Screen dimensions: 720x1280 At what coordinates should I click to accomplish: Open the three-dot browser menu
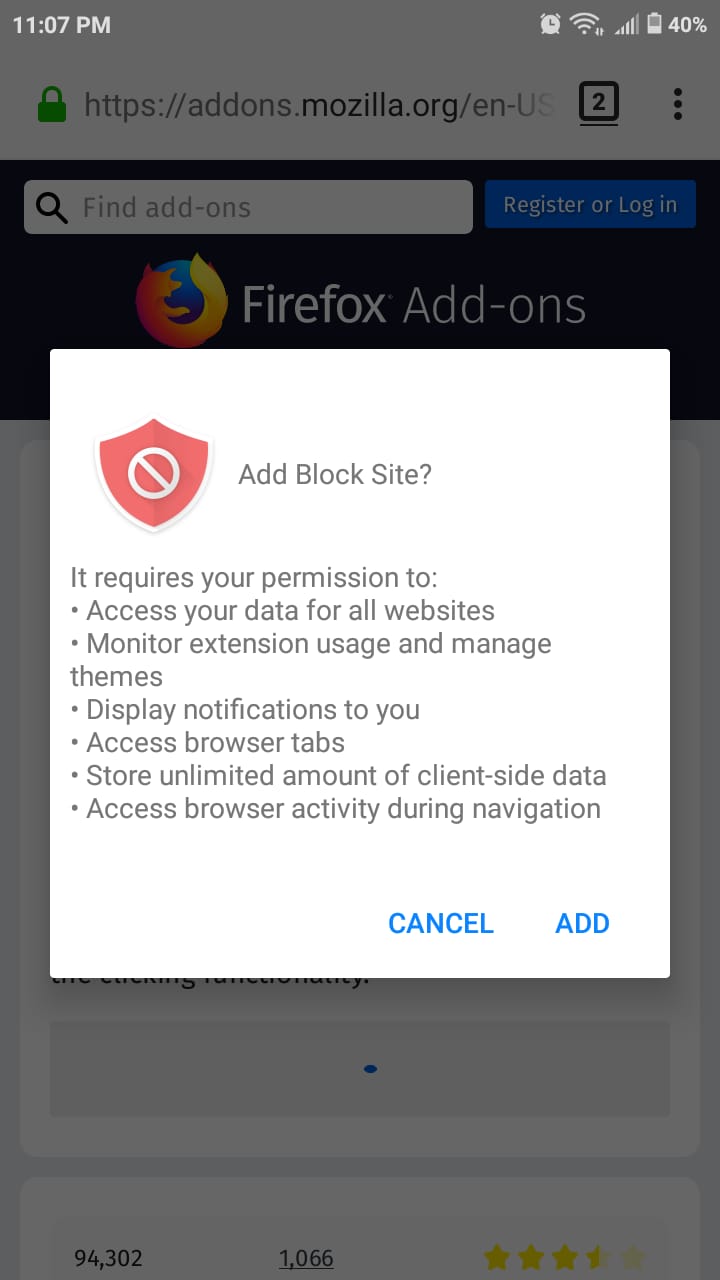coord(678,104)
